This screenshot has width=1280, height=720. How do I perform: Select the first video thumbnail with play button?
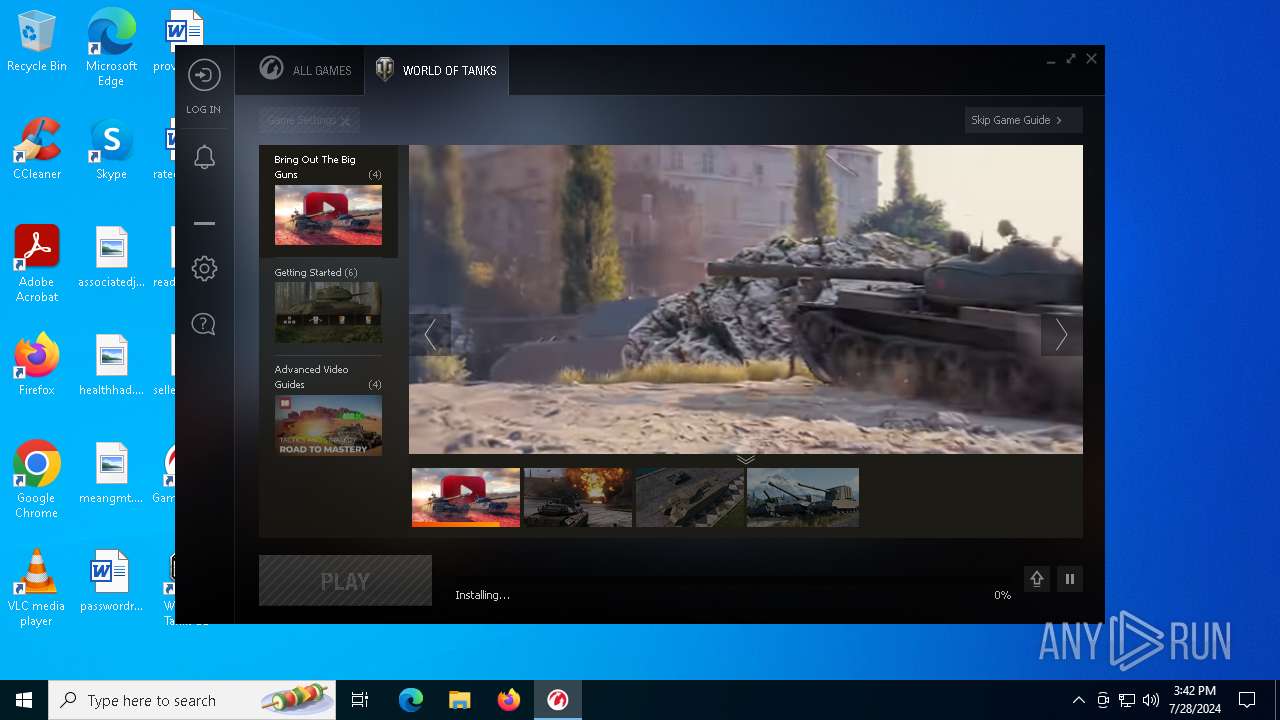[x=466, y=497]
